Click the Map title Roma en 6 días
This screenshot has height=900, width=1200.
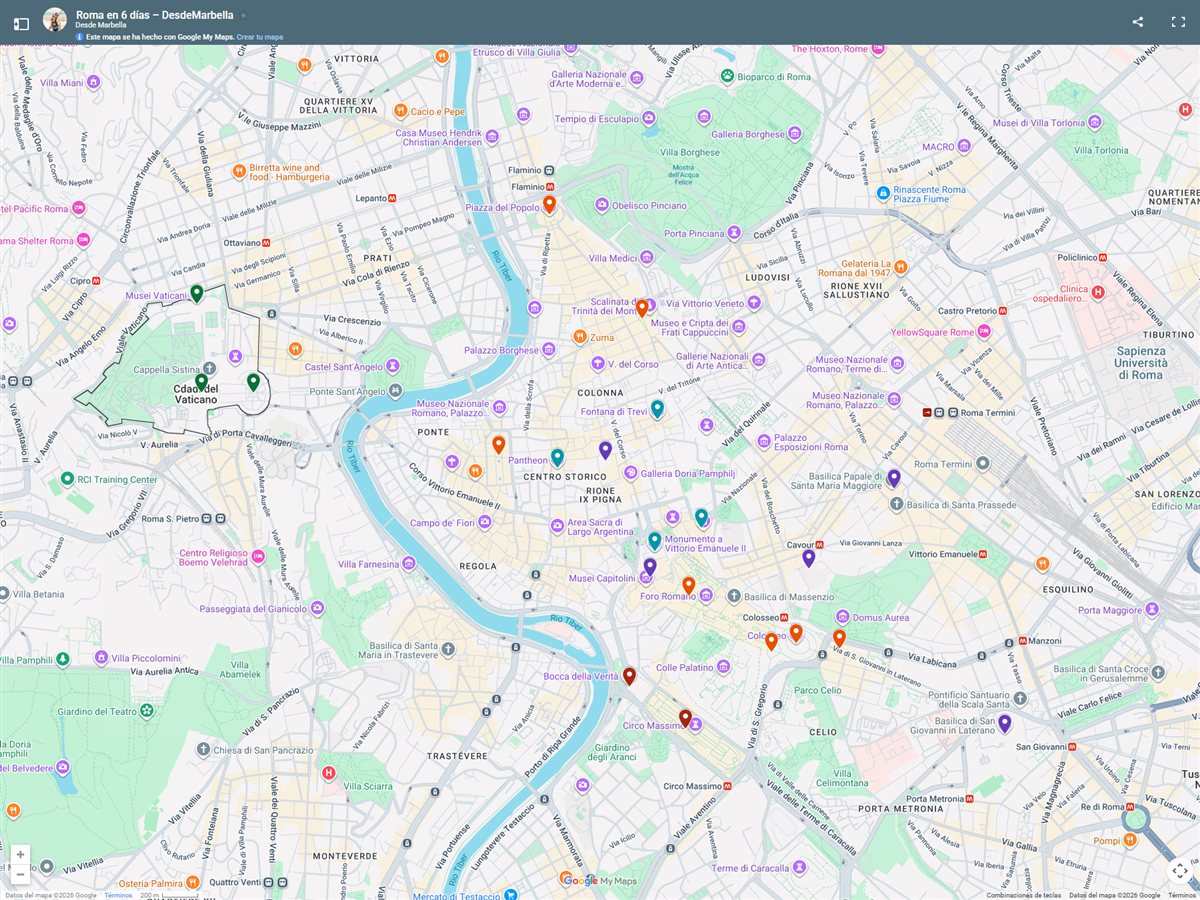155,15
